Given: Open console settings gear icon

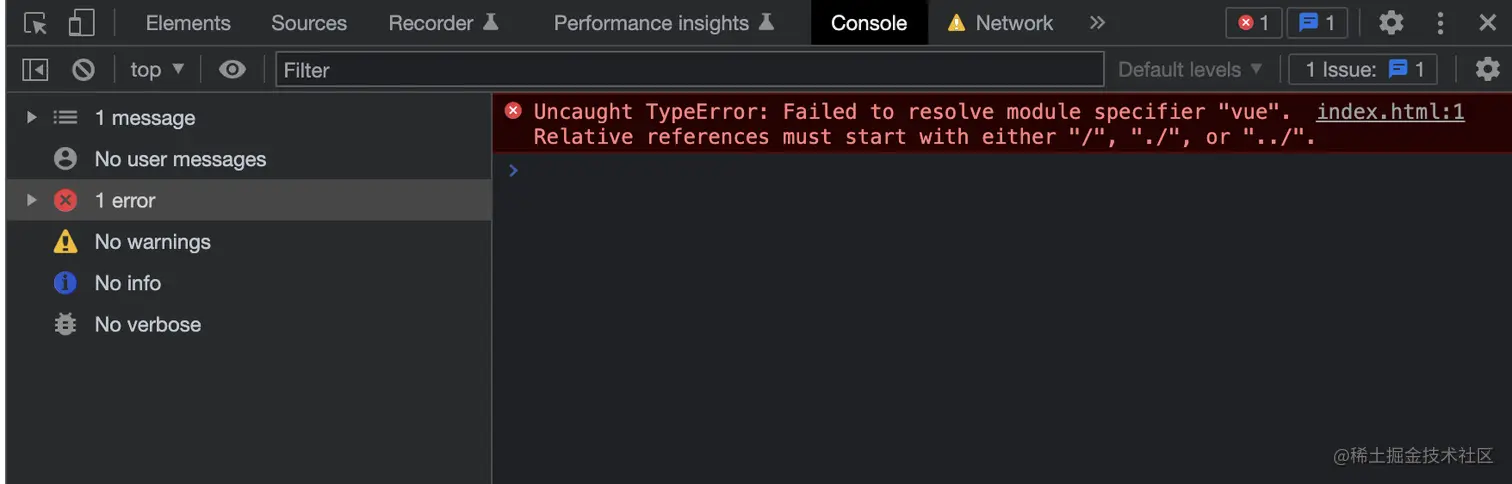Looking at the screenshot, I should 1488,69.
